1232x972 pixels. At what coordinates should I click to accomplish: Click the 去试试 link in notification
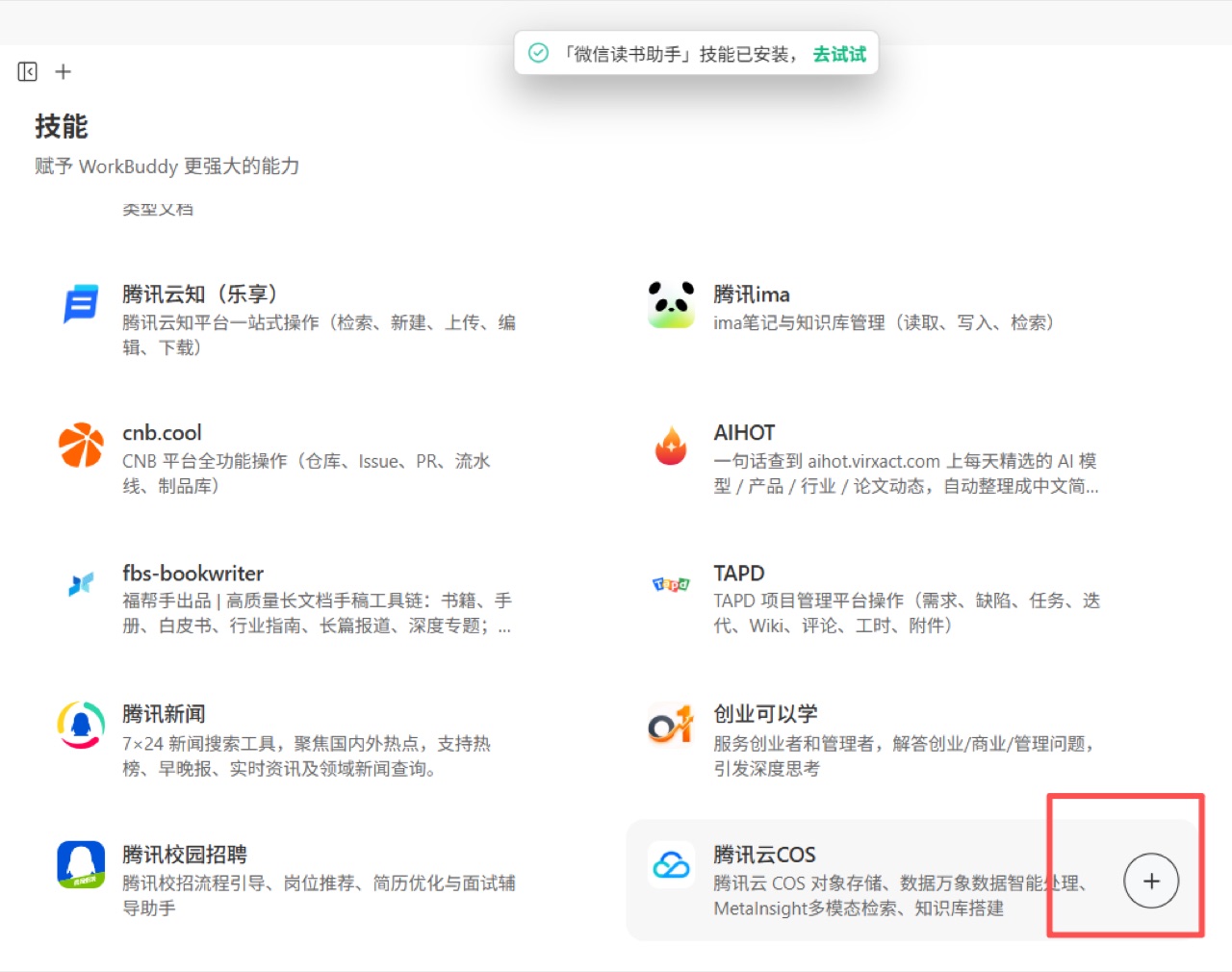click(839, 54)
